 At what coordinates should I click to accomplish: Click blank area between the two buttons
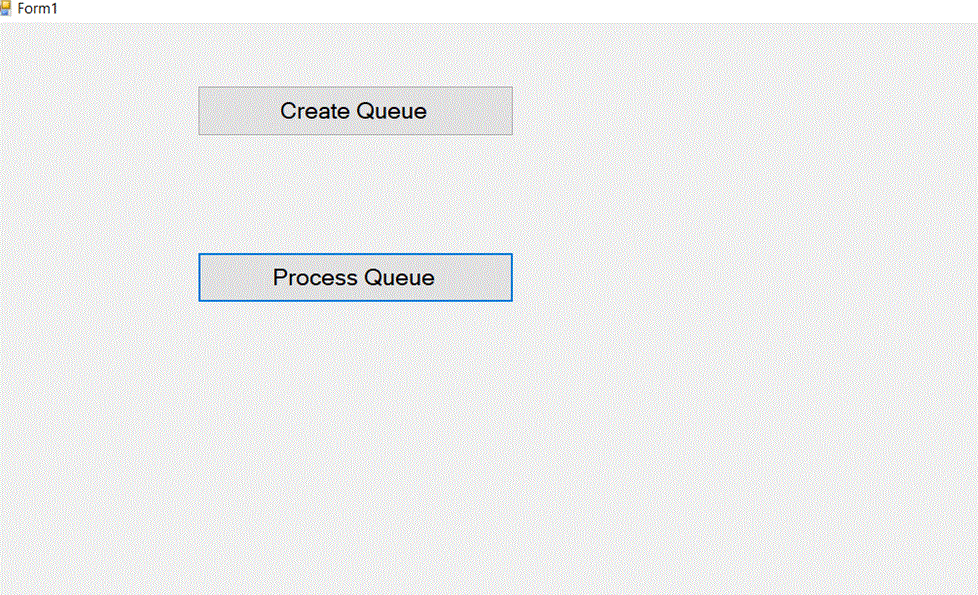click(x=355, y=194)
